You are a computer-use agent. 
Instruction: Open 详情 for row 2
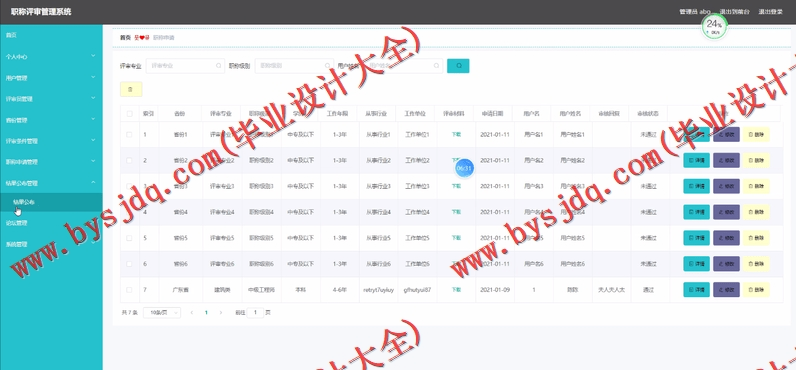tap(696, 160)
